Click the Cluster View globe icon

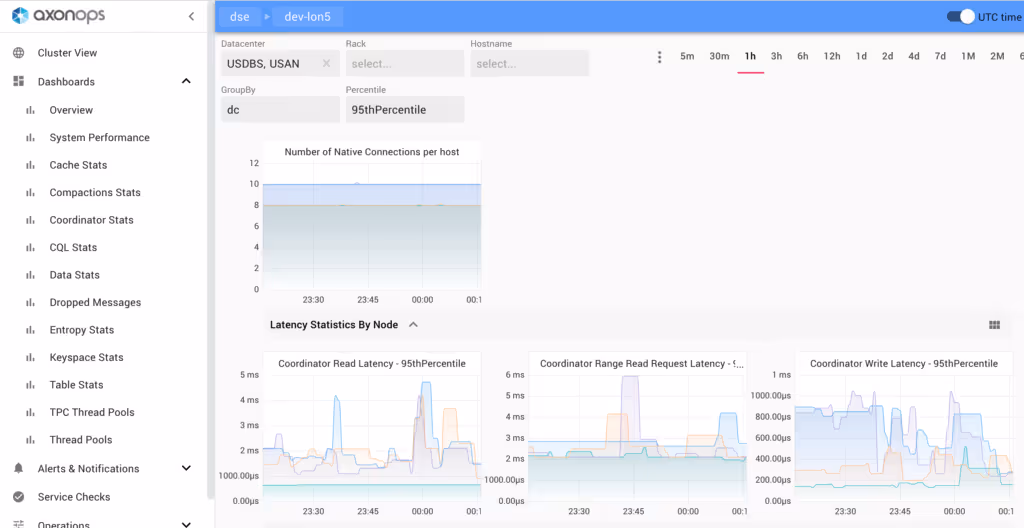point(19,53)
